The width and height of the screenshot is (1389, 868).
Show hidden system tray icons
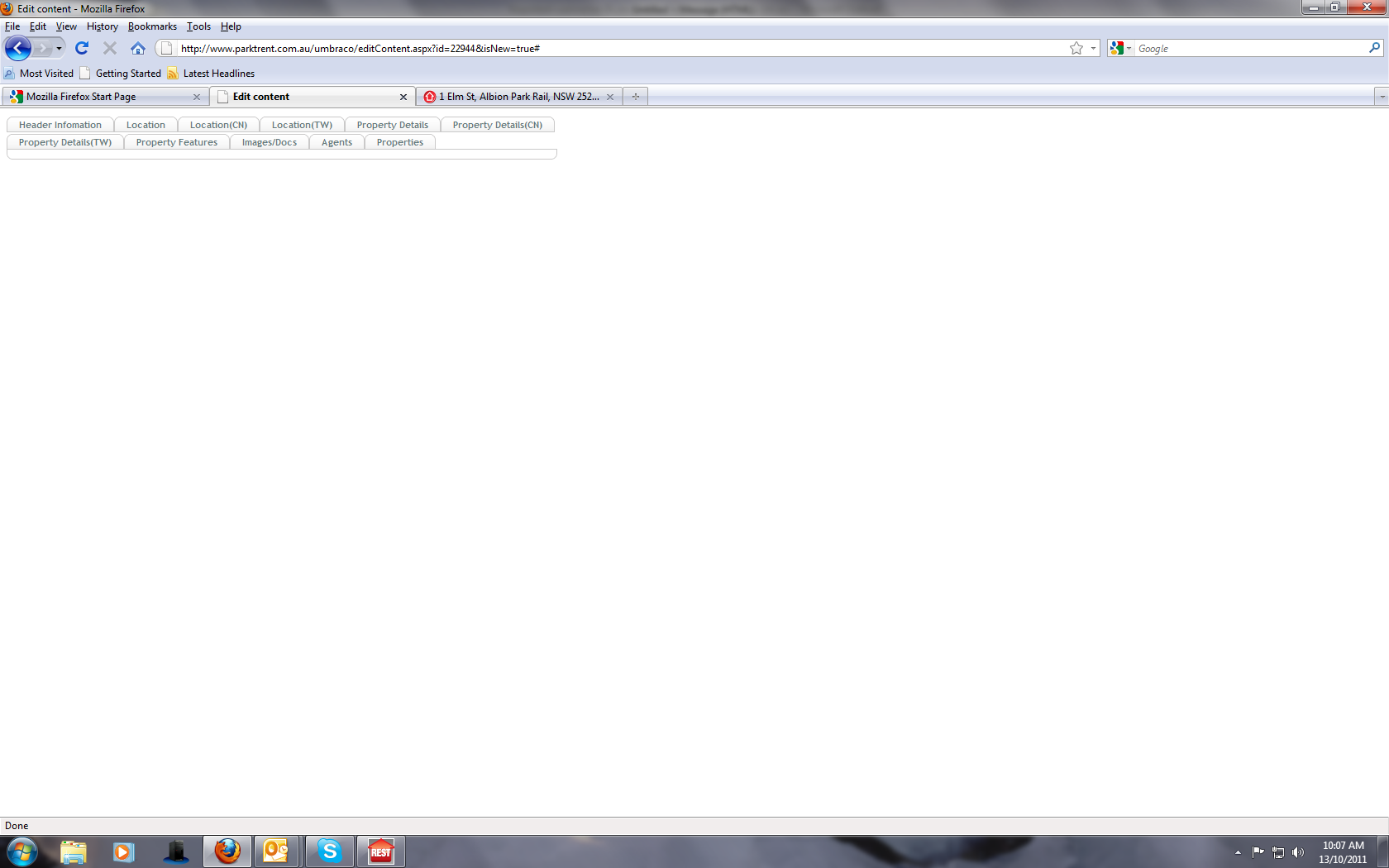pos(1238,852)
